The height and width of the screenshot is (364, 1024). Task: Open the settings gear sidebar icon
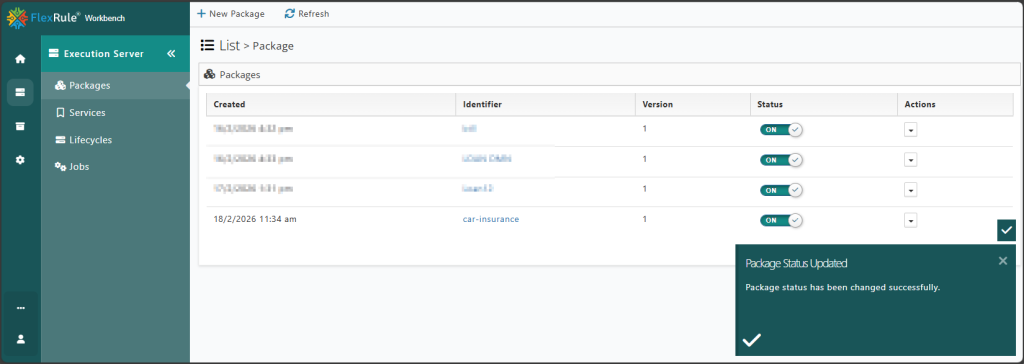(x=20, y=159)
